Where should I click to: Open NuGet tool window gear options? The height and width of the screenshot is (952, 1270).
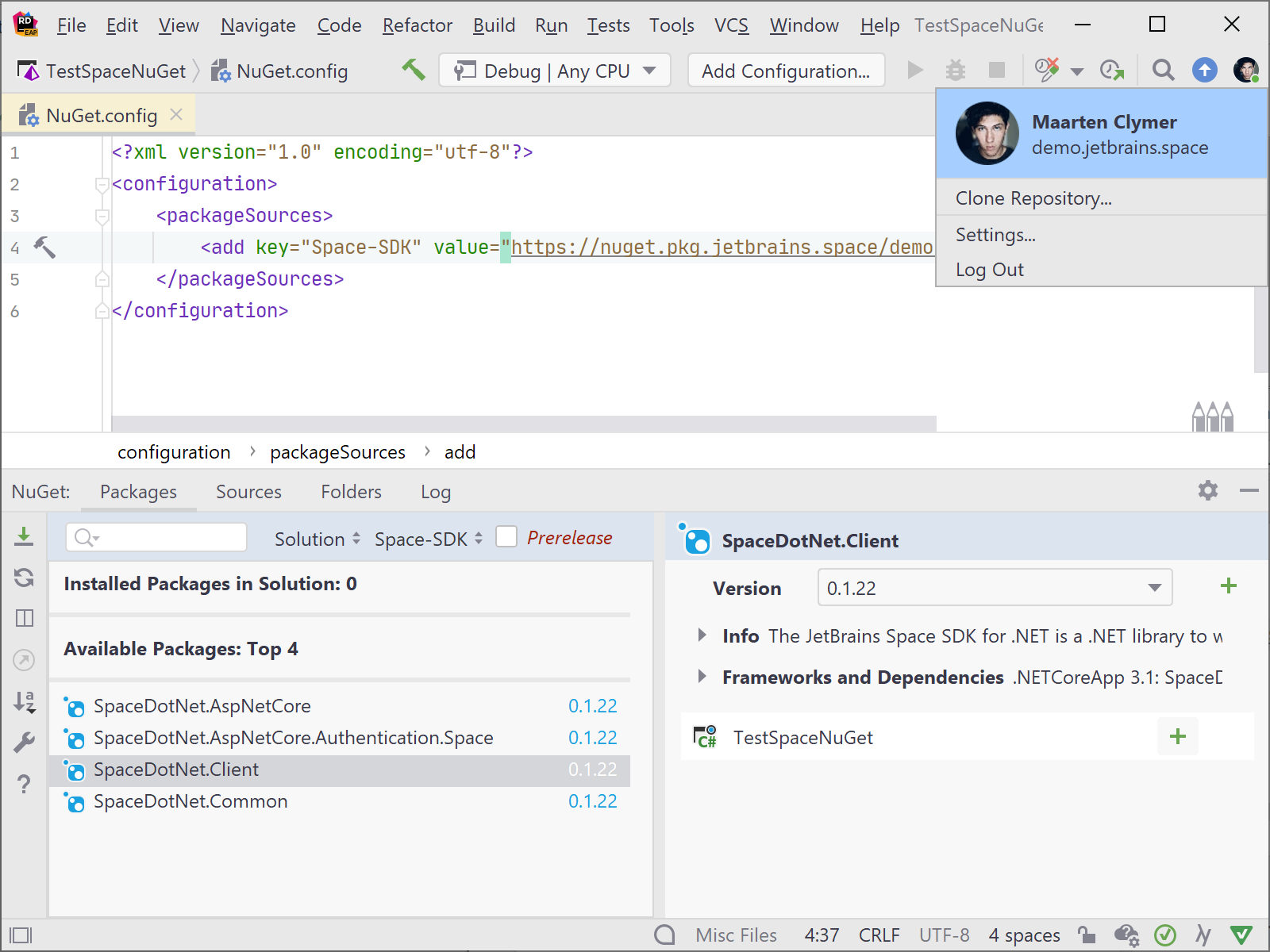pos(1208,490)
